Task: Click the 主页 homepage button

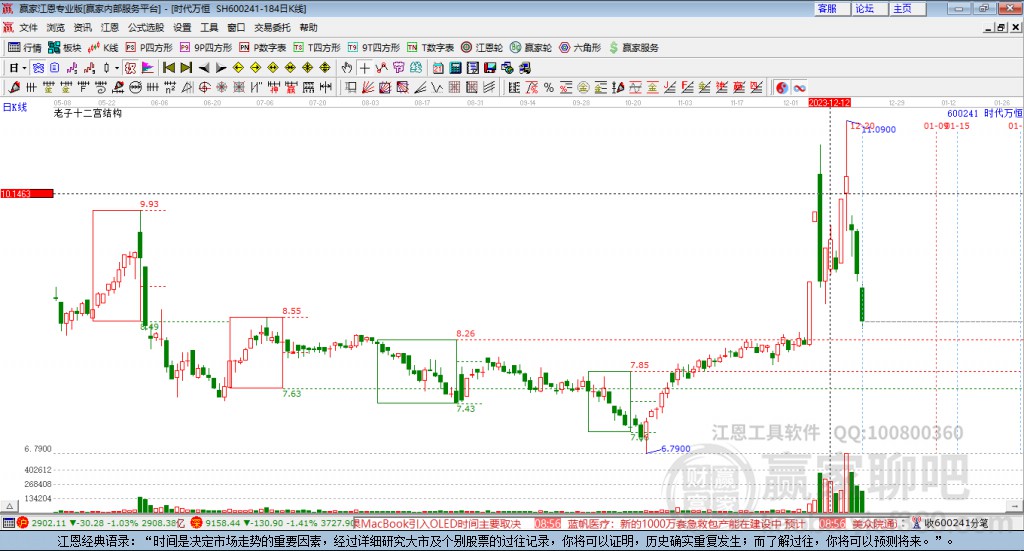Action: click(908, 8)
